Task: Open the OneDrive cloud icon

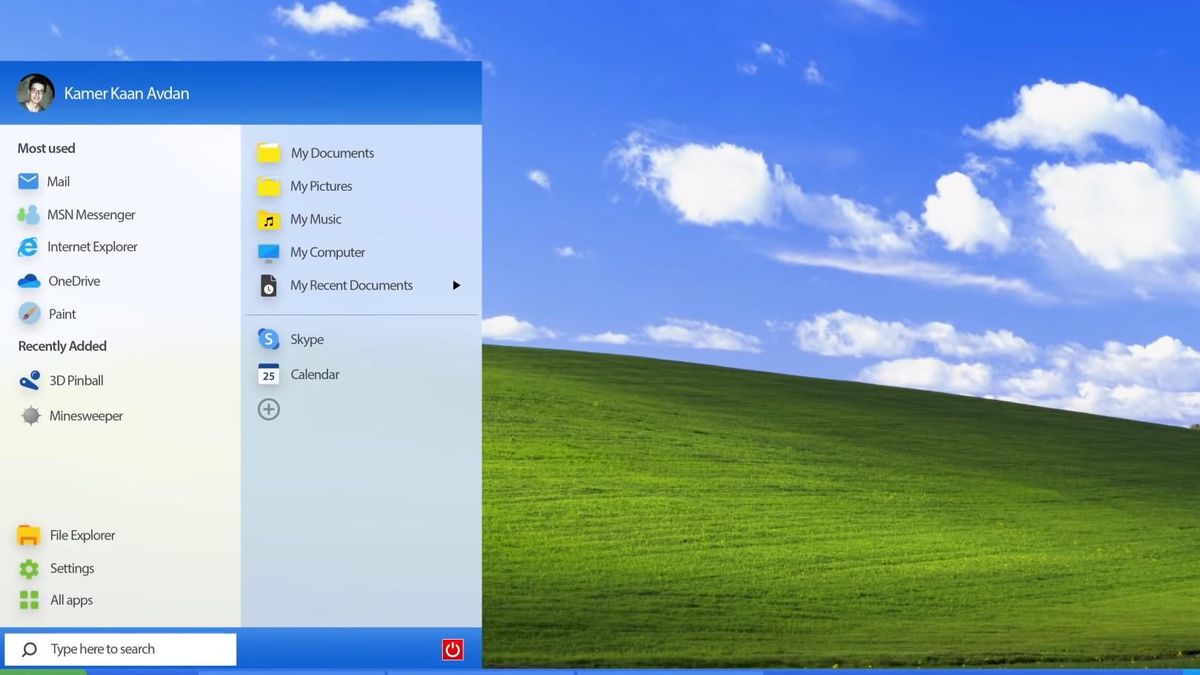Action: tap(29, 281)
